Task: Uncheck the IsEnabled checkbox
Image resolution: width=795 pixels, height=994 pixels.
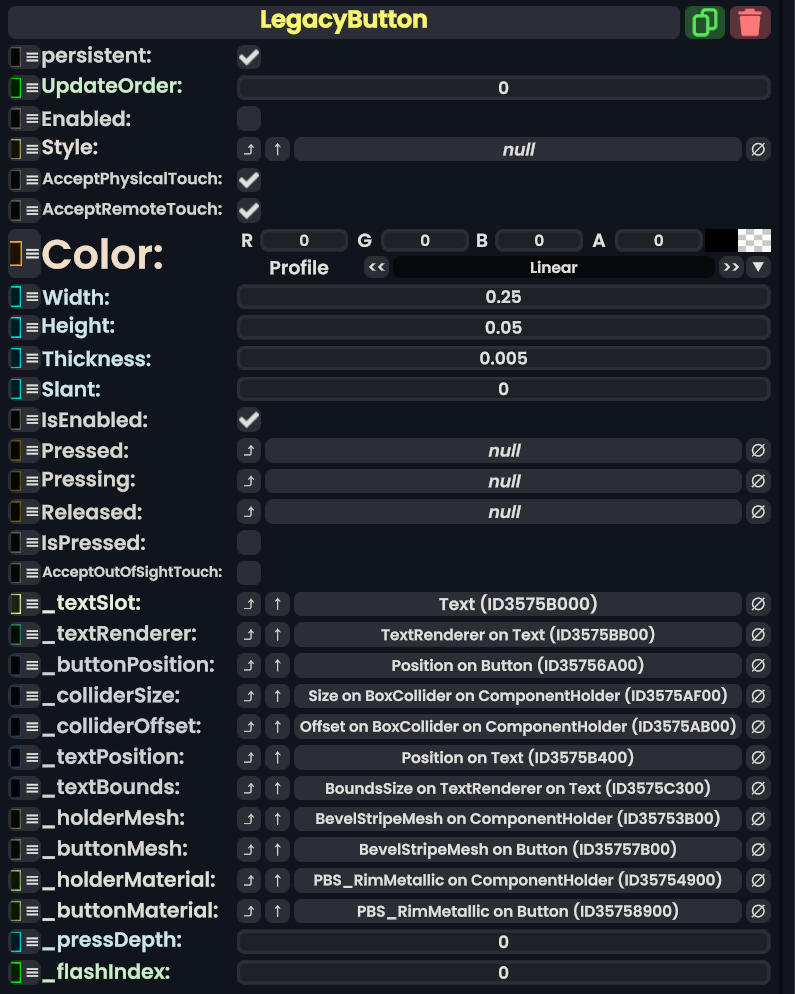Action: 249,420
